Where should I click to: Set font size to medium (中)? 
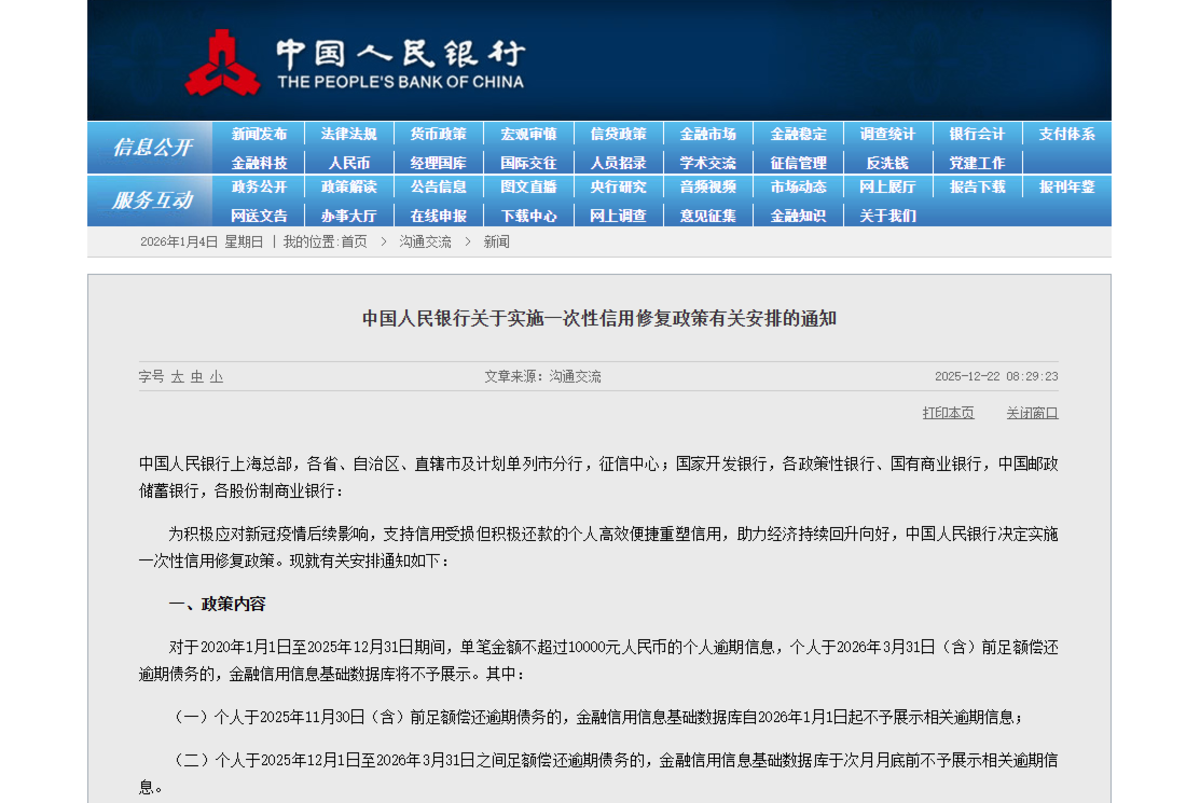click(x=197, y=377)
